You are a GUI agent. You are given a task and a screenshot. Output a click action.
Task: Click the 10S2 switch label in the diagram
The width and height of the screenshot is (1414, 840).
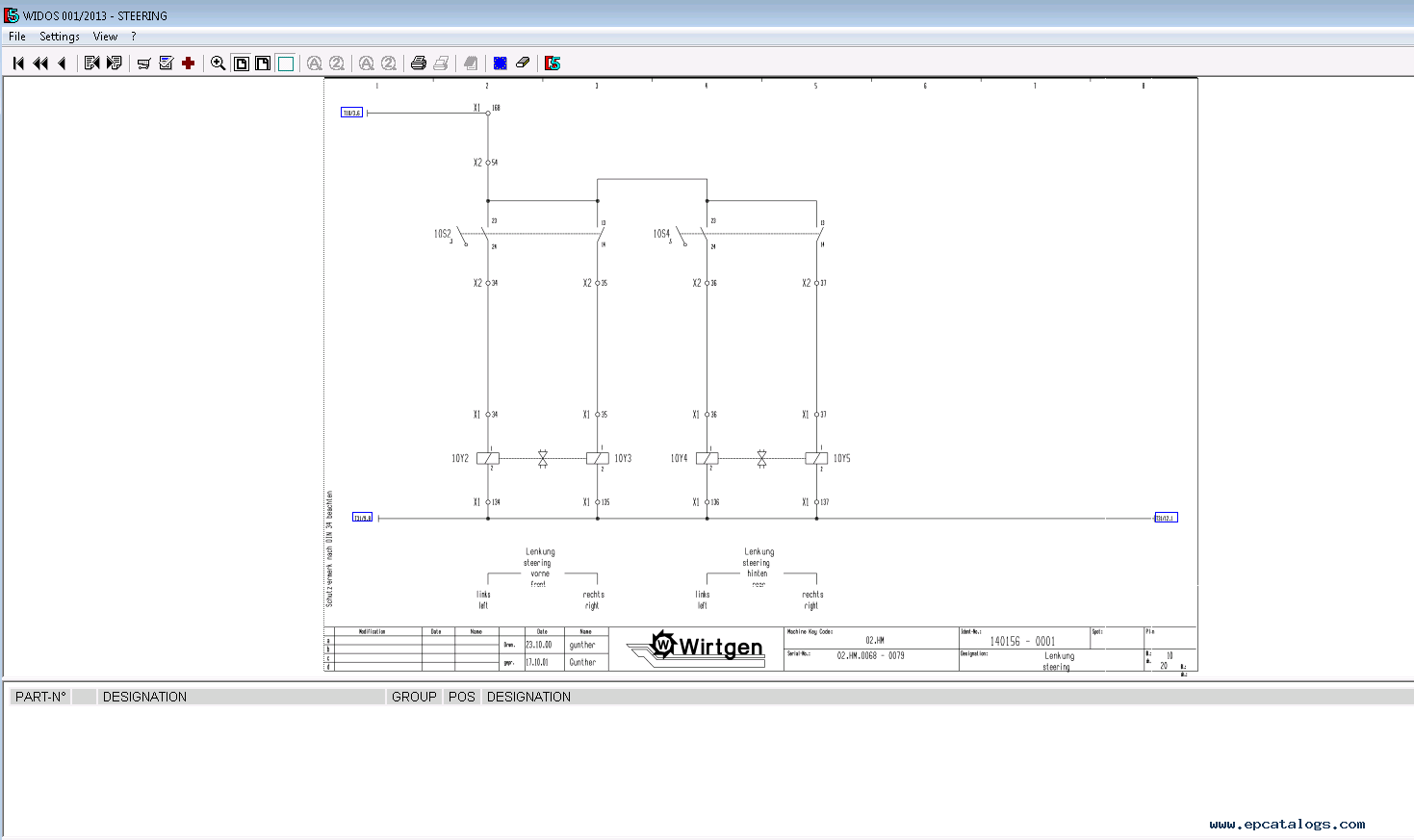(442, 234)
